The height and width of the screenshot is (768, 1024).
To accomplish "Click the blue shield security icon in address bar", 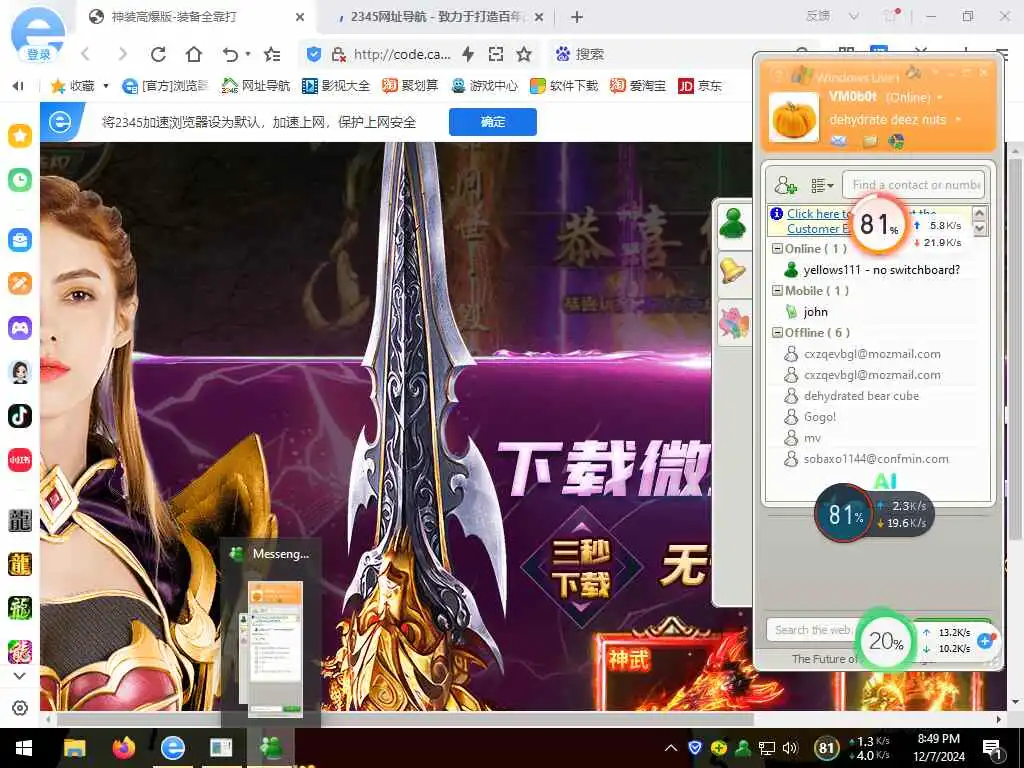I will click(x=314, y=54).
